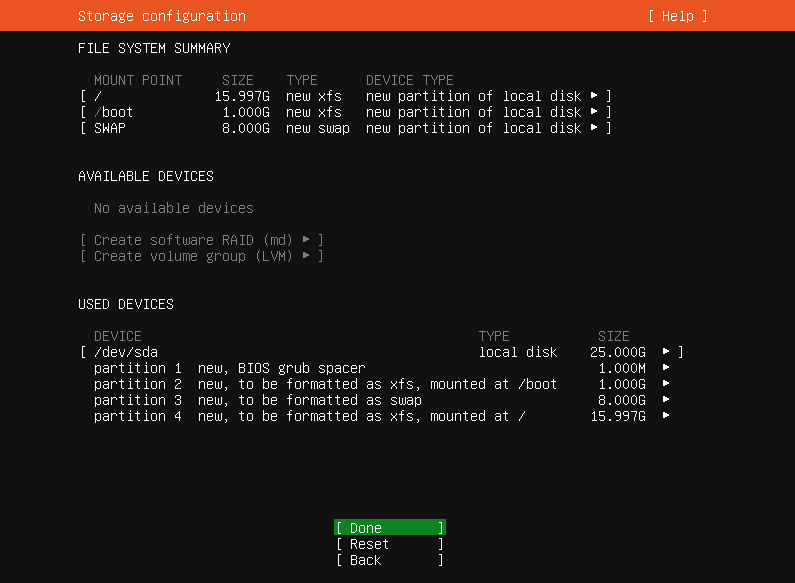The height and width of the screenshot is (583, 795).
Task: Expand partition 4 root arrow
Action: 666,416
